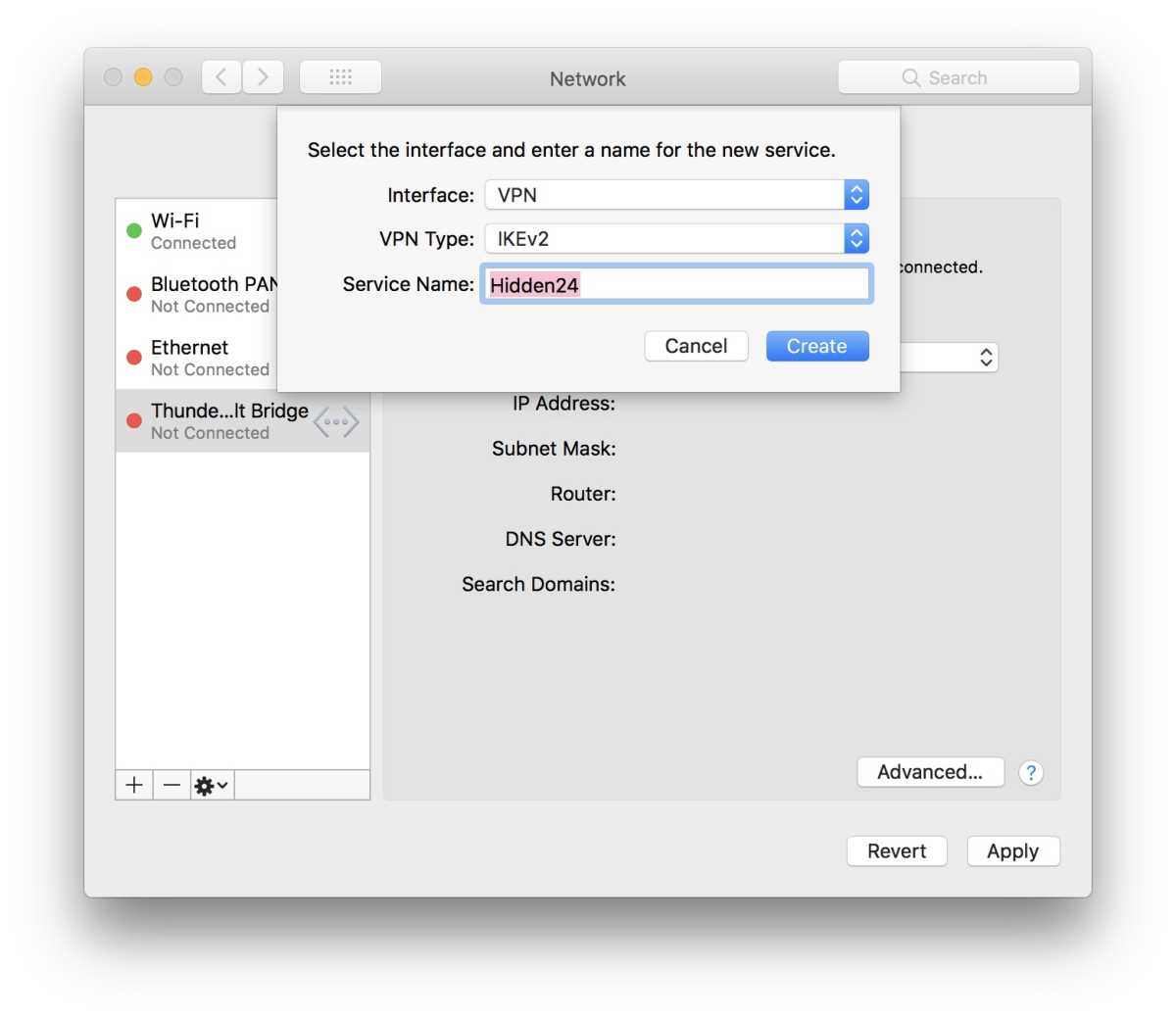This screenshot has height=1017, width=1176.
Task: Click the Remove service minus icon
Action: coord(171,784)
